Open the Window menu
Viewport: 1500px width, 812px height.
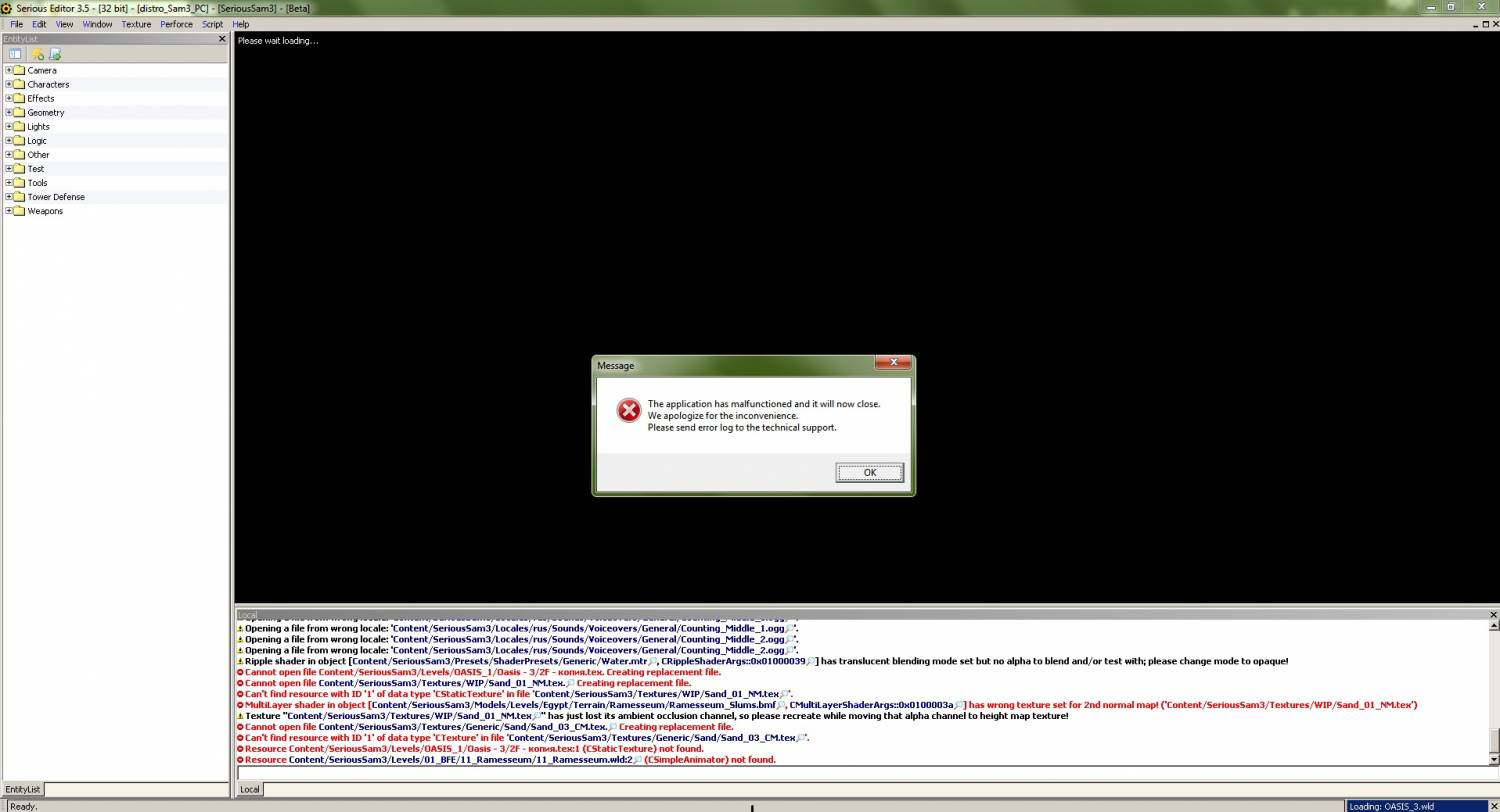pos(97,24)
